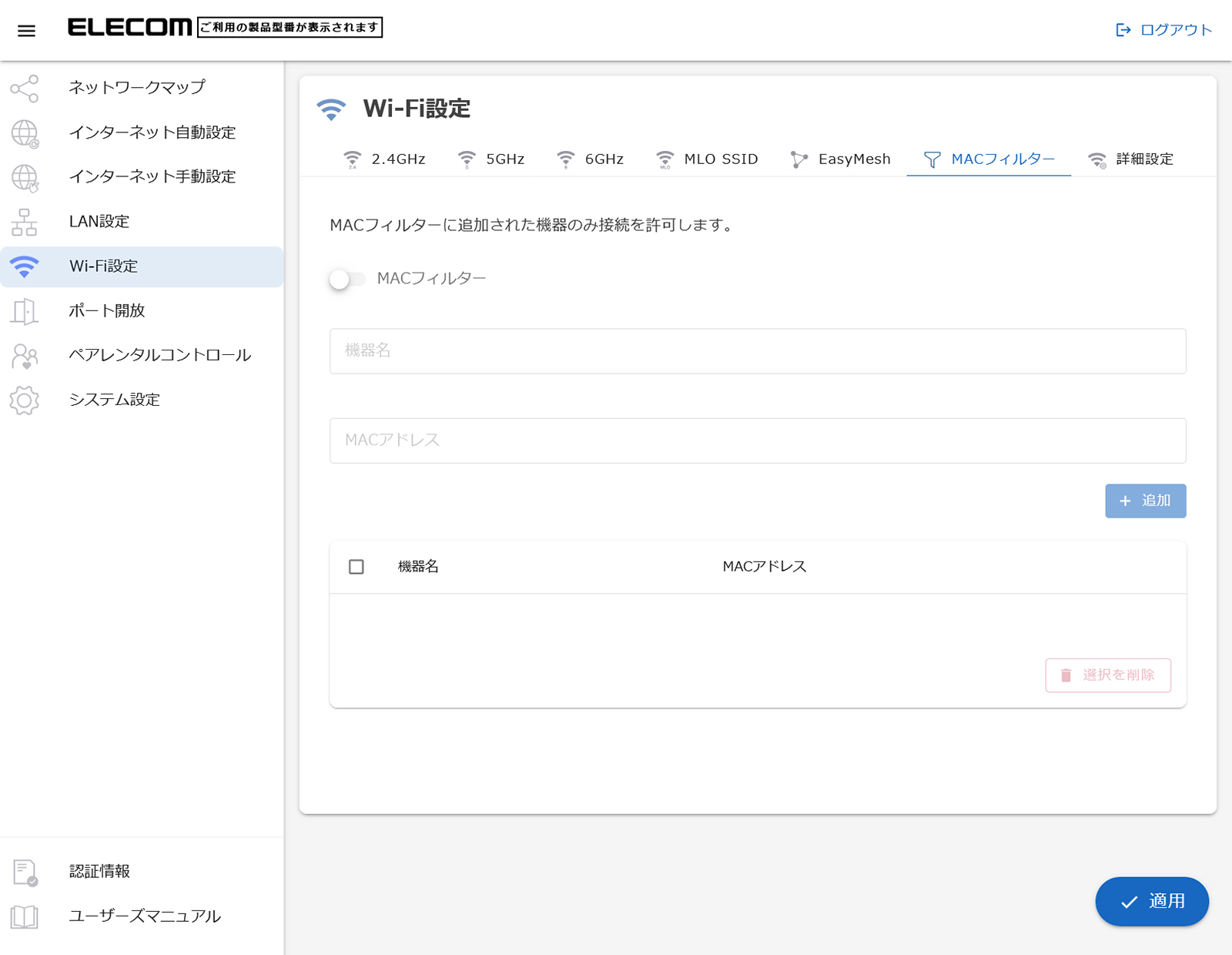The width and height of the screenshot is (1232, 955).
Task: Click the 認証情報 certificate icon
Action: click(x=25, y=872)
